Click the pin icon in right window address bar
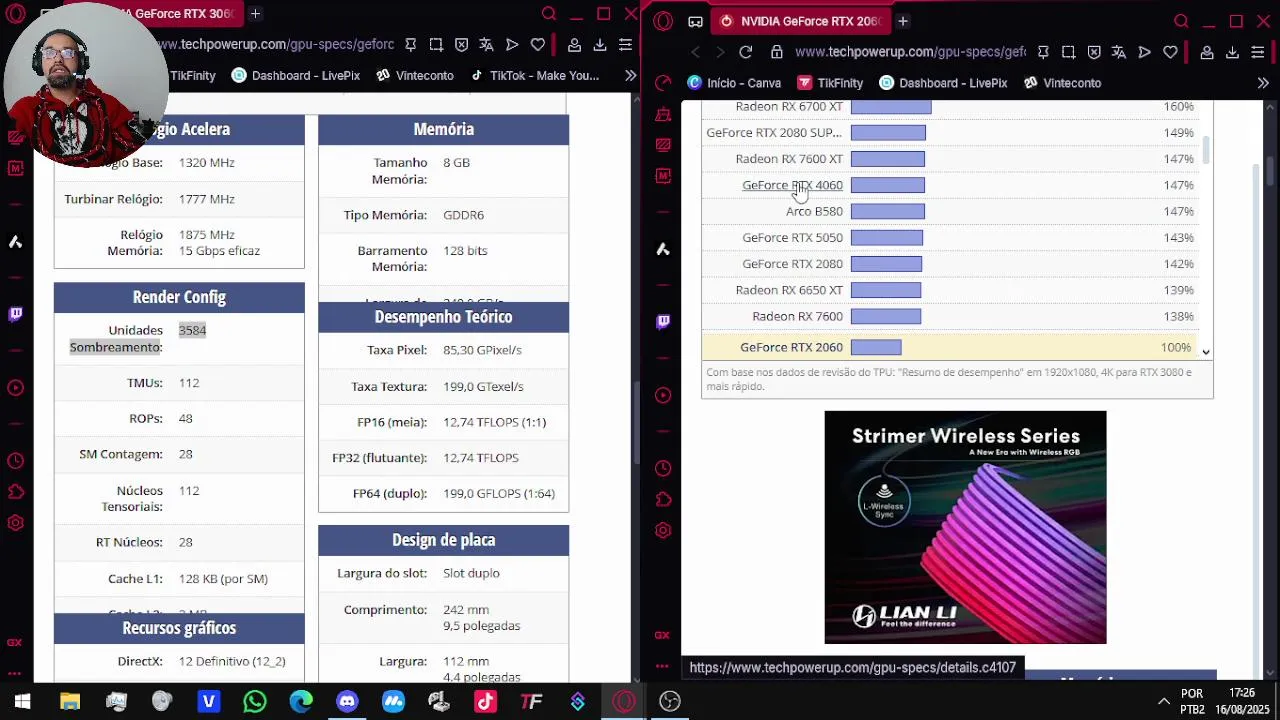 point(1043,52)
